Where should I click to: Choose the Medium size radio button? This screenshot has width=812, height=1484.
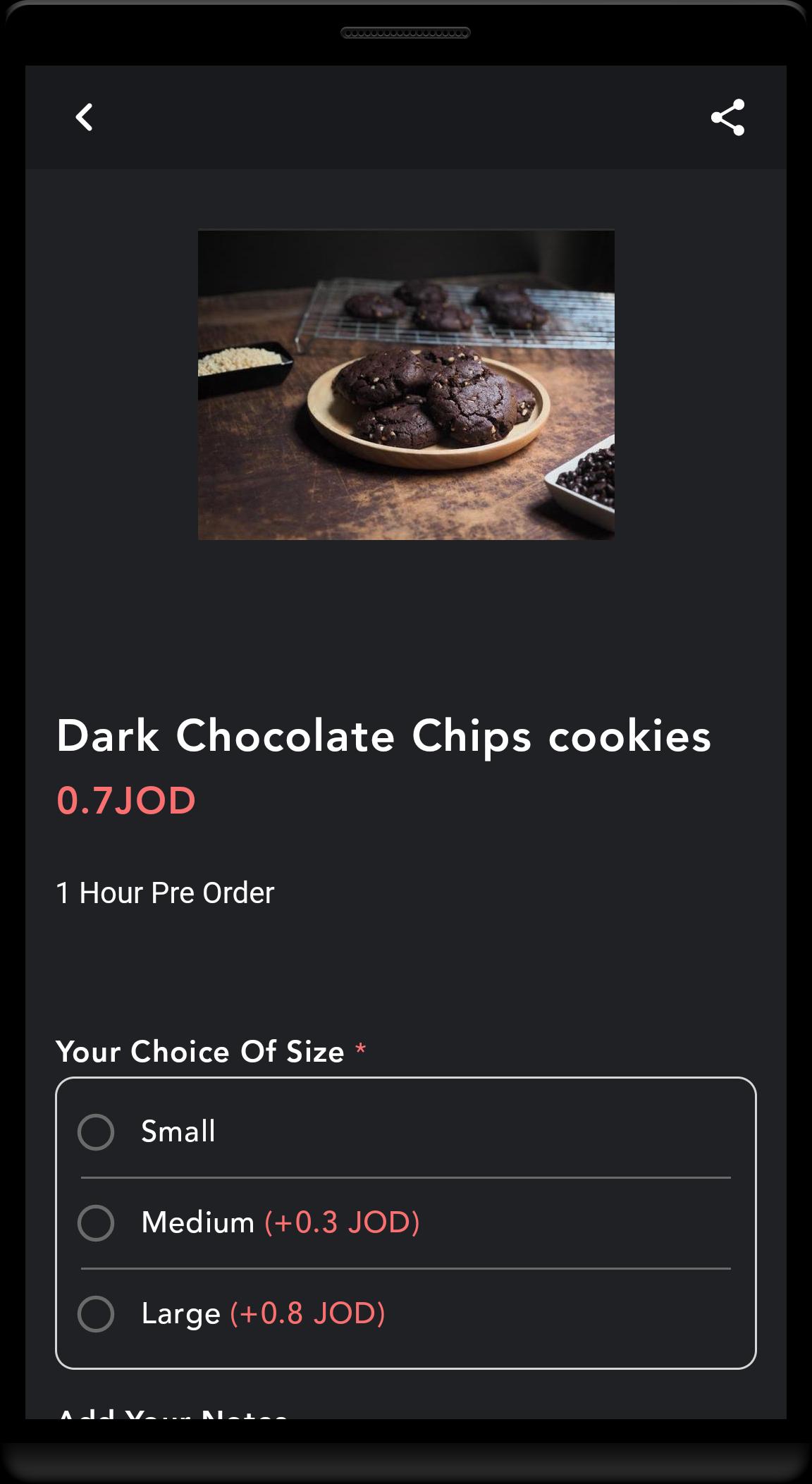[x=96, y=1222]
